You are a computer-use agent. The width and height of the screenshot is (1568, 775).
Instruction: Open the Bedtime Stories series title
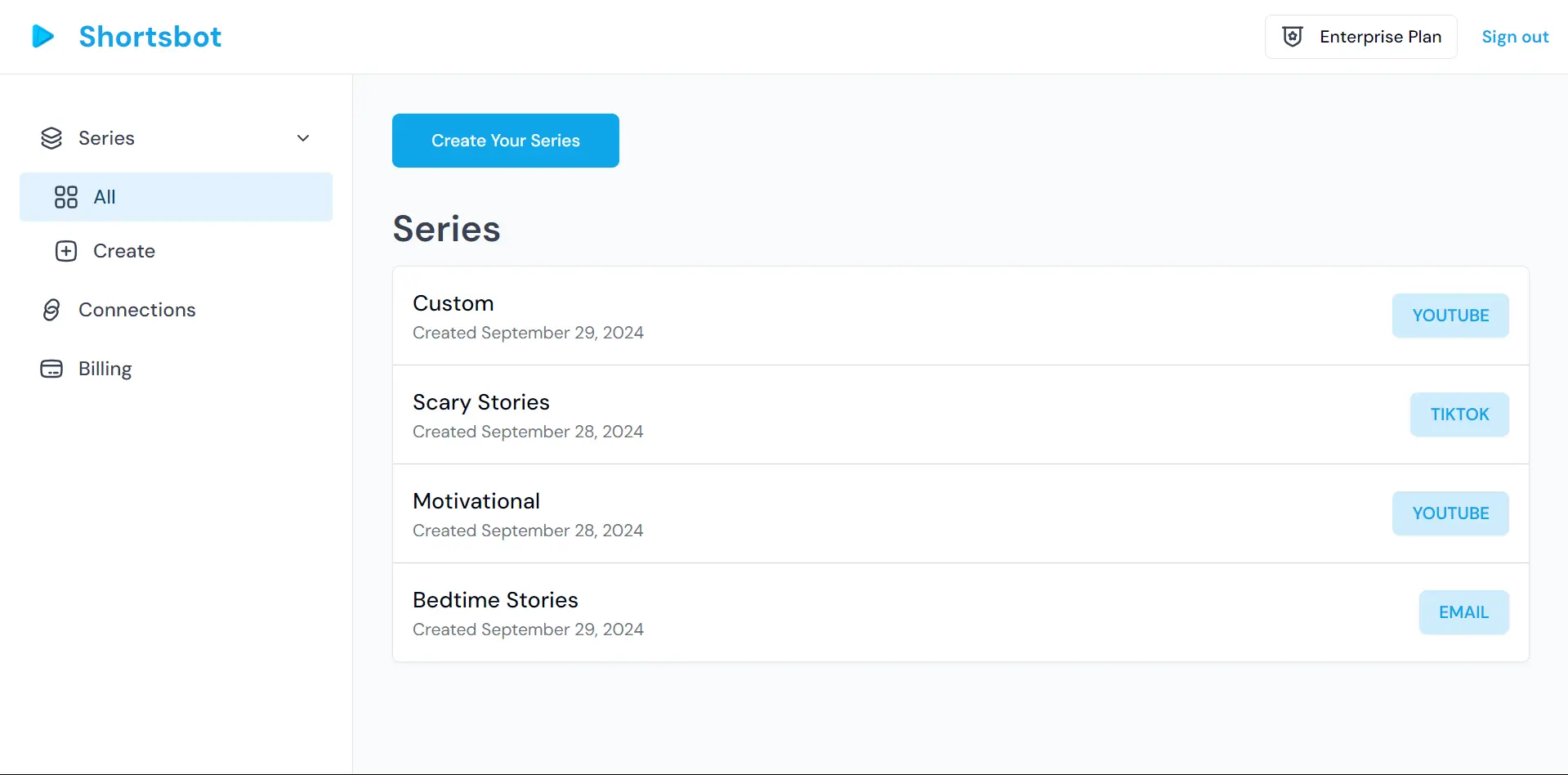tap(495, 600)
